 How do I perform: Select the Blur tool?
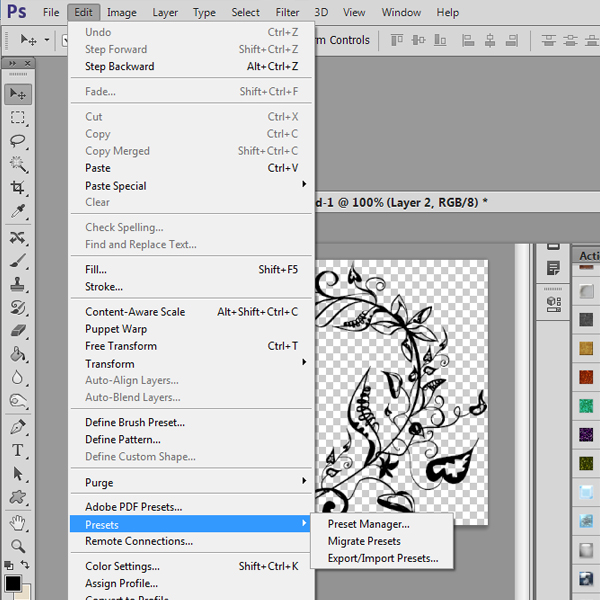point(18,377)
